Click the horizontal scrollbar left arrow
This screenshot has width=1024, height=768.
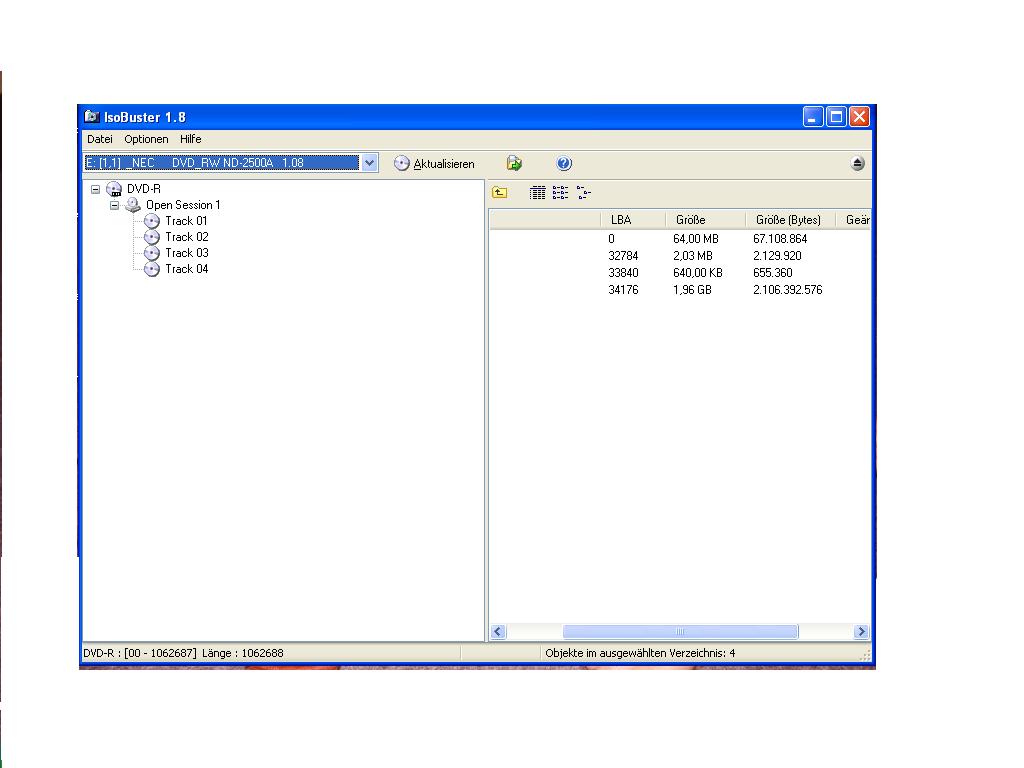(x=498, y=632)
